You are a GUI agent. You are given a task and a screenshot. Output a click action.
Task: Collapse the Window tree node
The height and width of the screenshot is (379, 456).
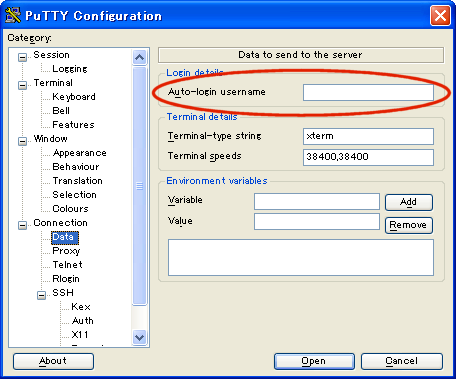(22, 141)
